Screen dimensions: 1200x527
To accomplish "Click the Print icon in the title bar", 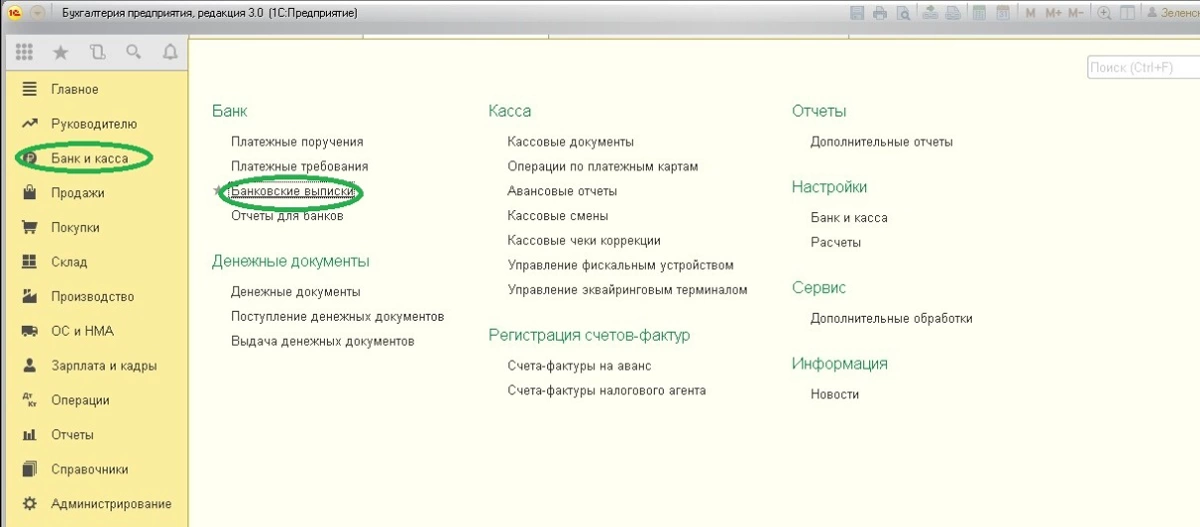I will (x=880, y=13).
